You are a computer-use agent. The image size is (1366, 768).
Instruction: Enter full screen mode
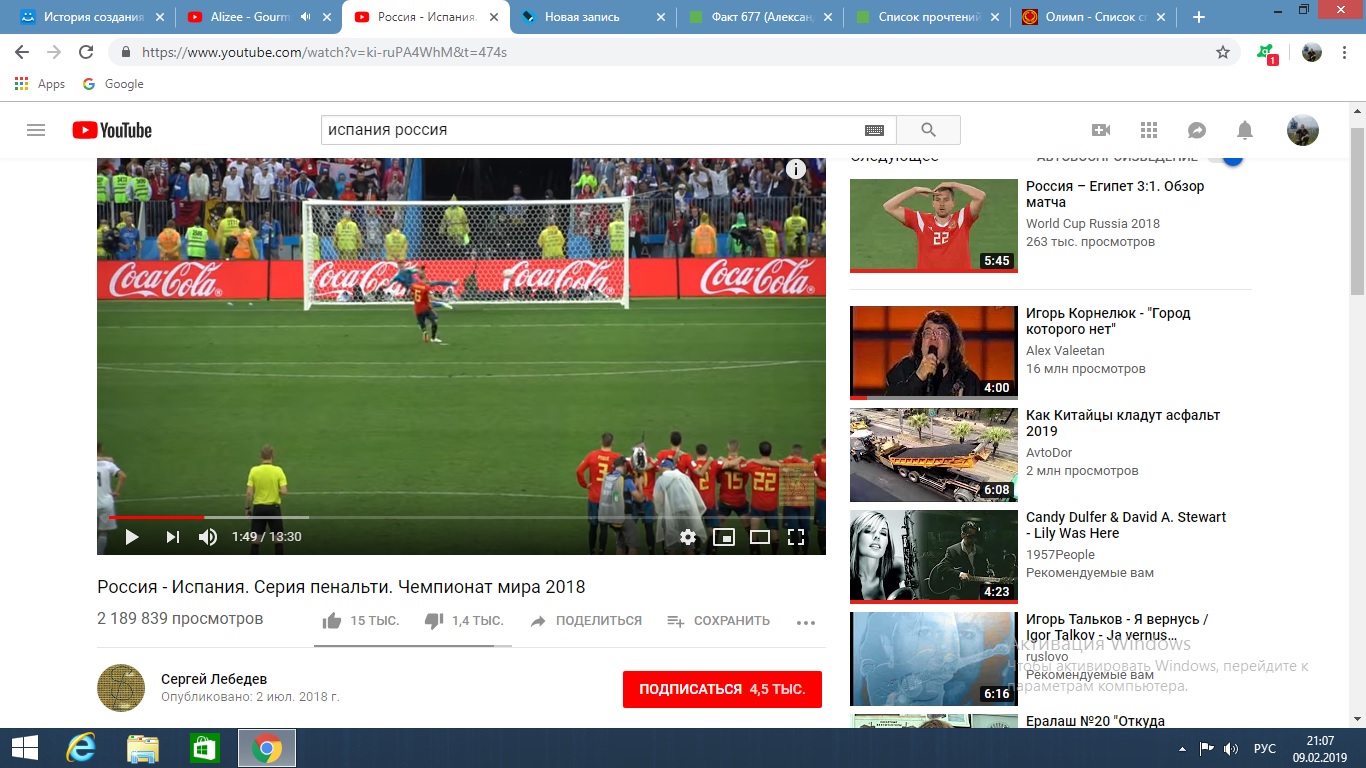point(796,537)
